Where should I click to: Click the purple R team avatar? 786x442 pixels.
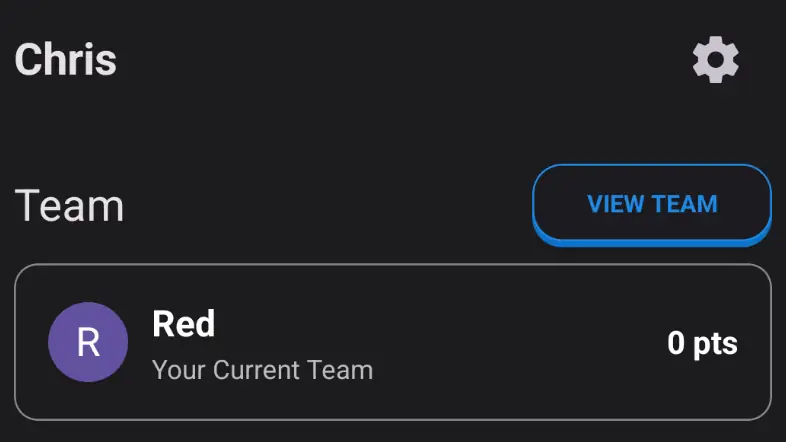88,342
